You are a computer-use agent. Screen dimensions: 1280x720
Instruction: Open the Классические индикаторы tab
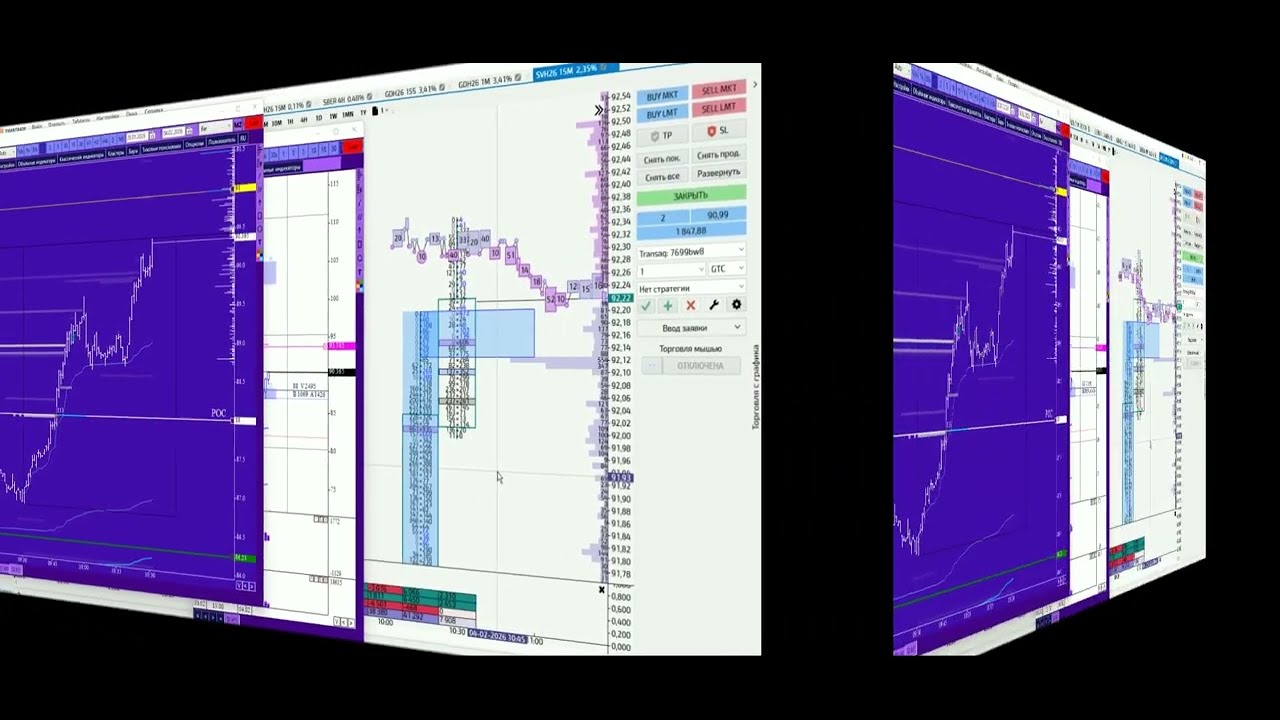coord(82,158)
